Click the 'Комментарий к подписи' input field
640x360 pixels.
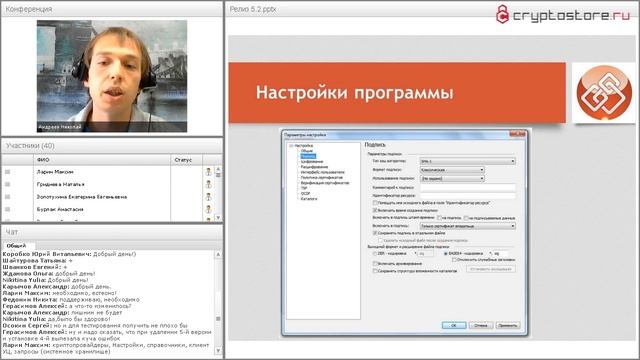(x=467, y=187)
